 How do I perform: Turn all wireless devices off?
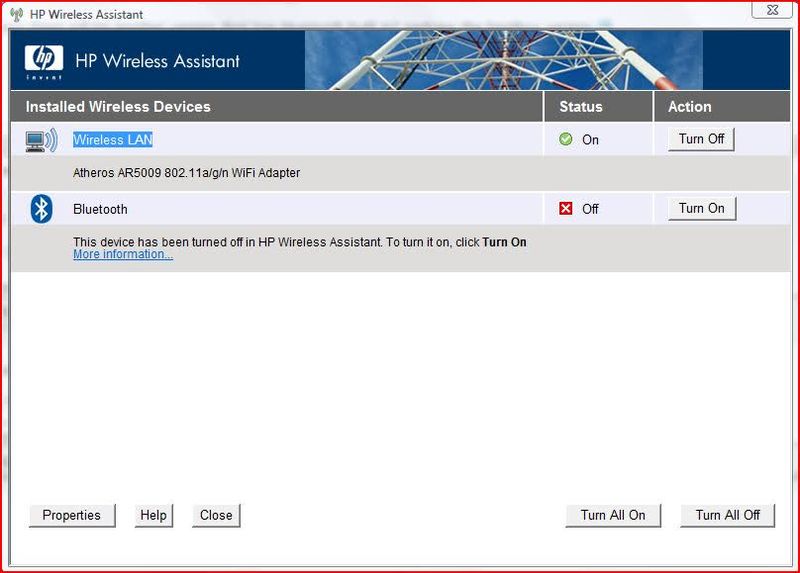[728, 515]
